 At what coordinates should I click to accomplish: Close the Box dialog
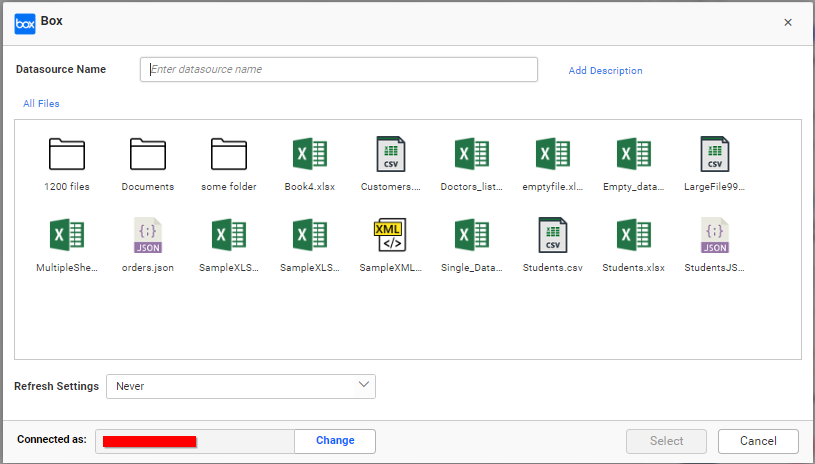tap(788, 22)
